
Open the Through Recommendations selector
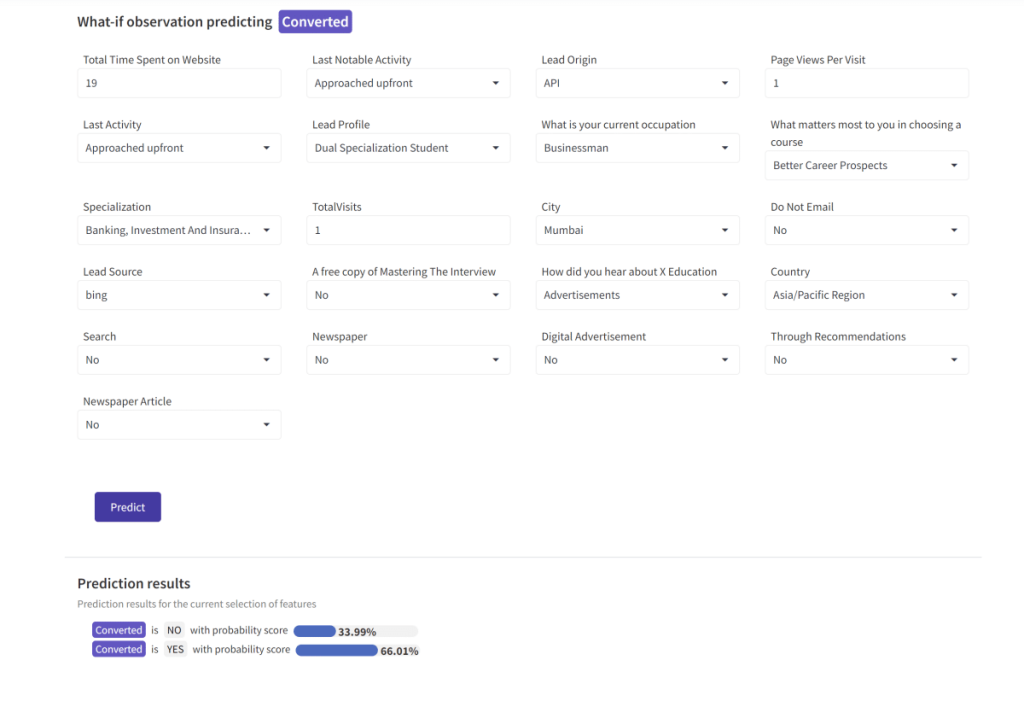pos(866,359)
